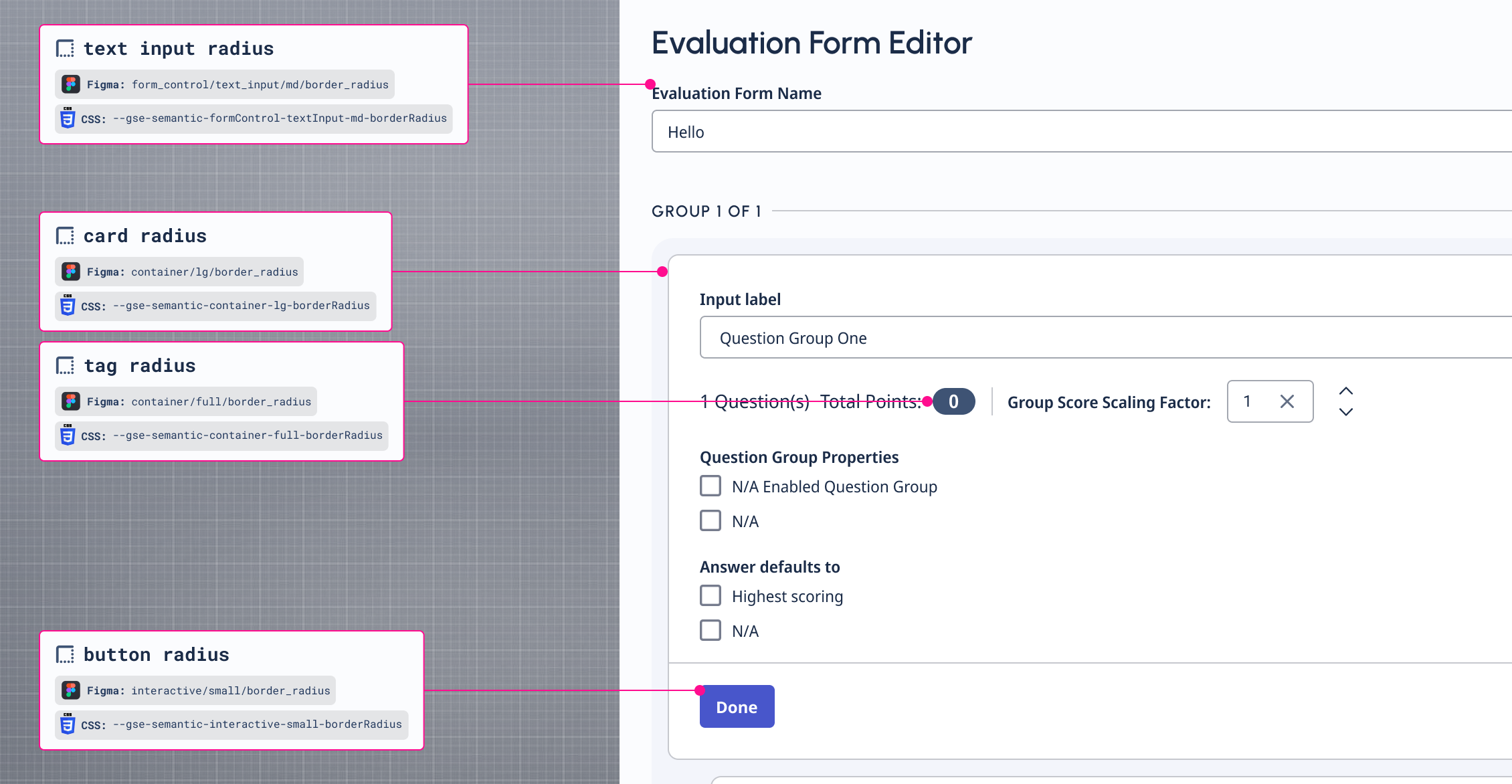Screen dimensions: 1512x784
Task: Click Figma icon in text input radius card
Action: click(71, 84)
